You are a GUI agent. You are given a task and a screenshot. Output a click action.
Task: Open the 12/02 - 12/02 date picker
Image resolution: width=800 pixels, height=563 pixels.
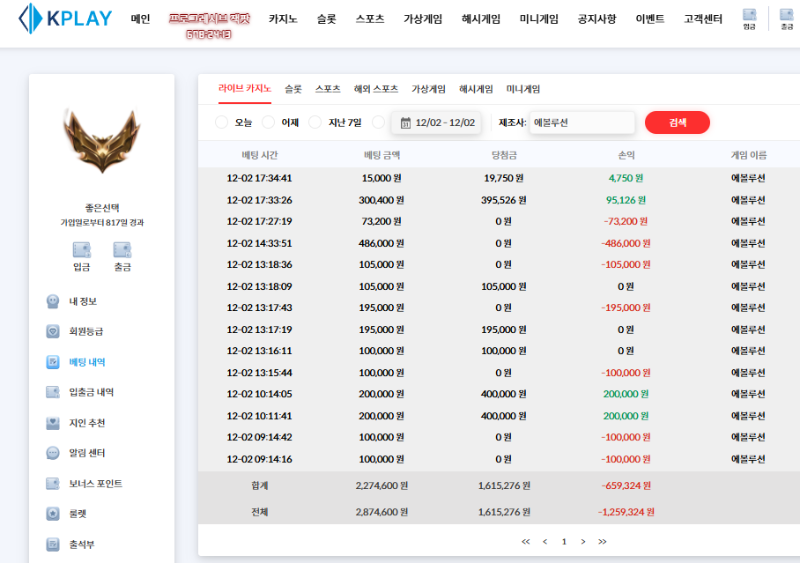(x=437, y=123)
